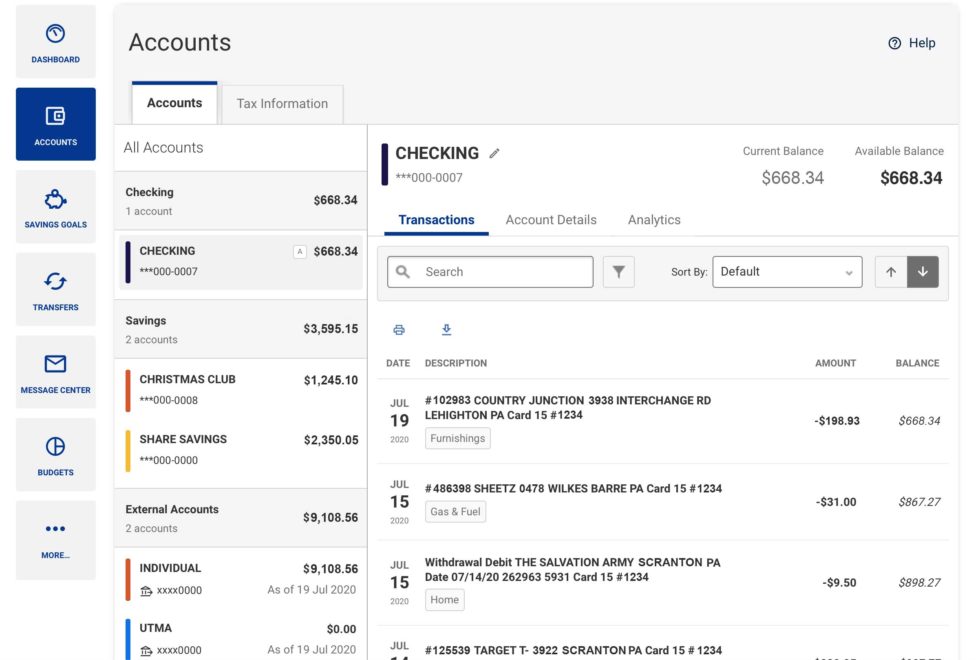Open the Message Center
This screenshot has height=660, width=980.
(x=55, y=372)
